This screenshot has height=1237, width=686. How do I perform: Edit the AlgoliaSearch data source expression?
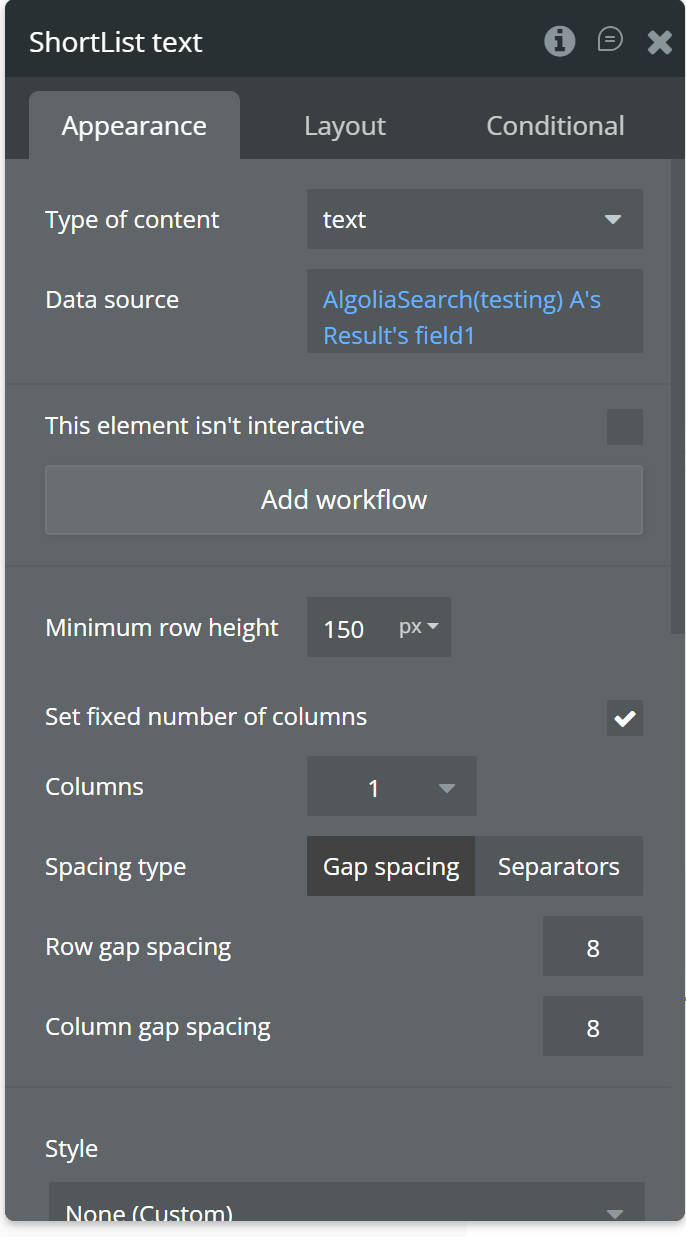[474, 317]
